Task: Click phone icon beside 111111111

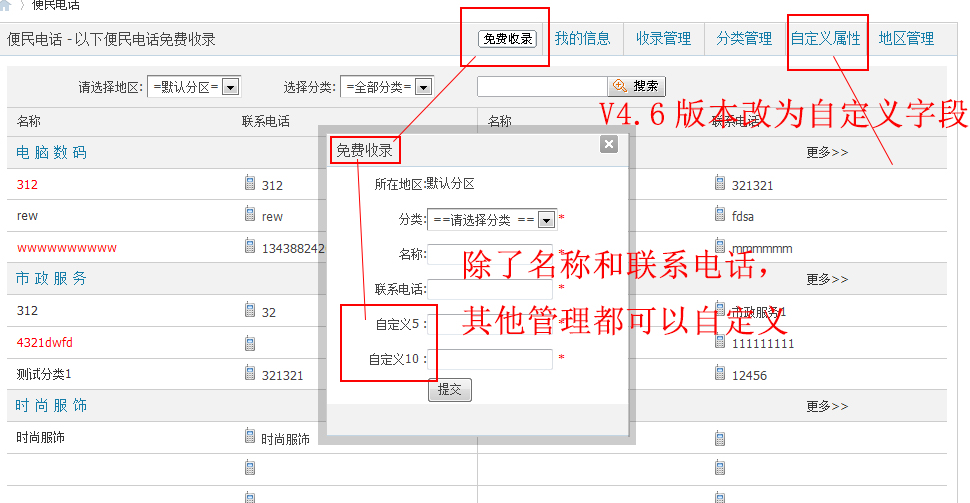Action: pyautogui.click(x=720, y=341)
